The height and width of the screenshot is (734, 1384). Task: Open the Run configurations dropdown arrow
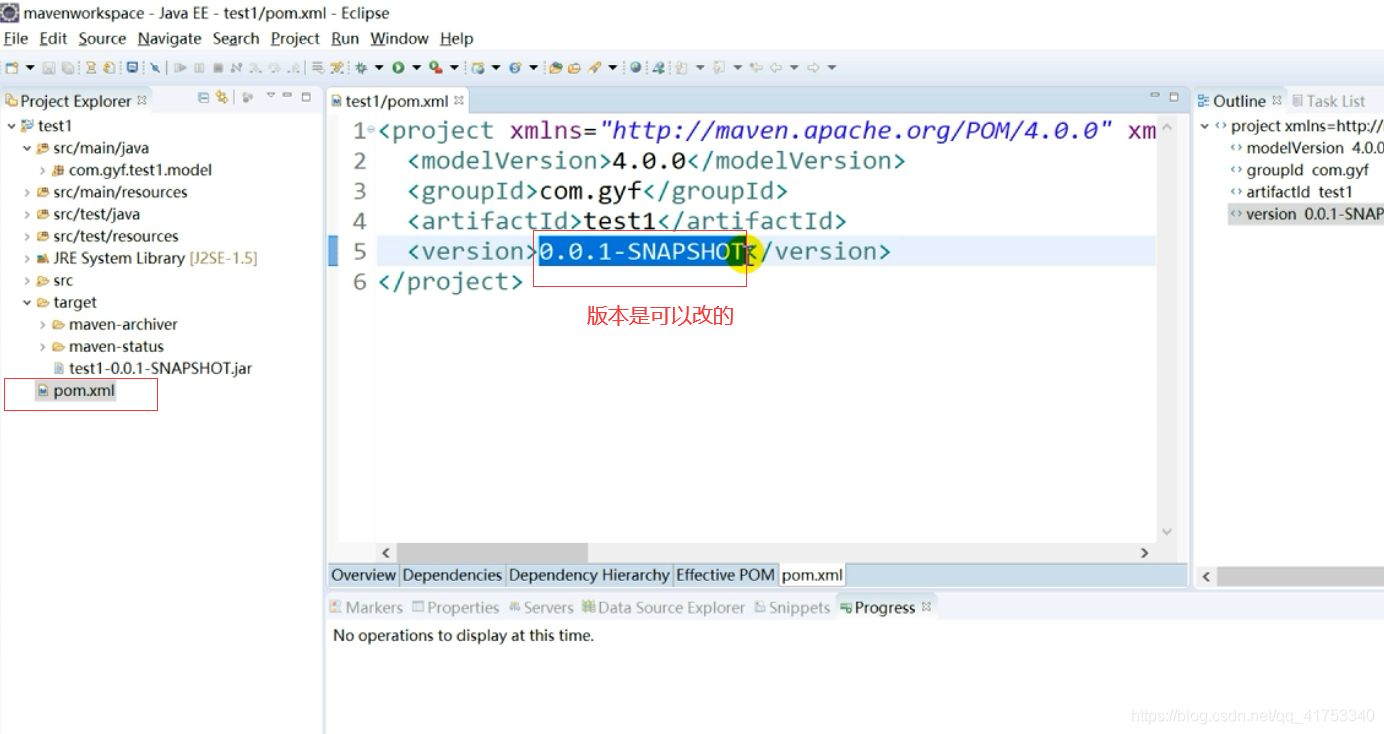coord(416,67)
